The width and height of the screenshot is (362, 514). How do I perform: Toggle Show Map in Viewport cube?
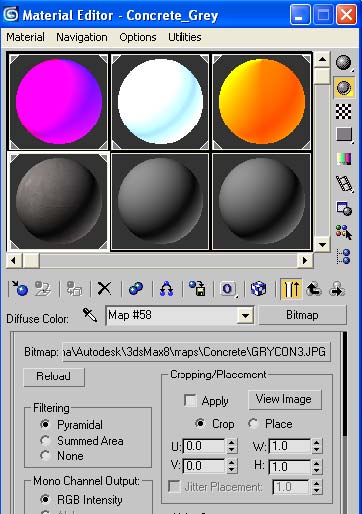click(258, 289)
